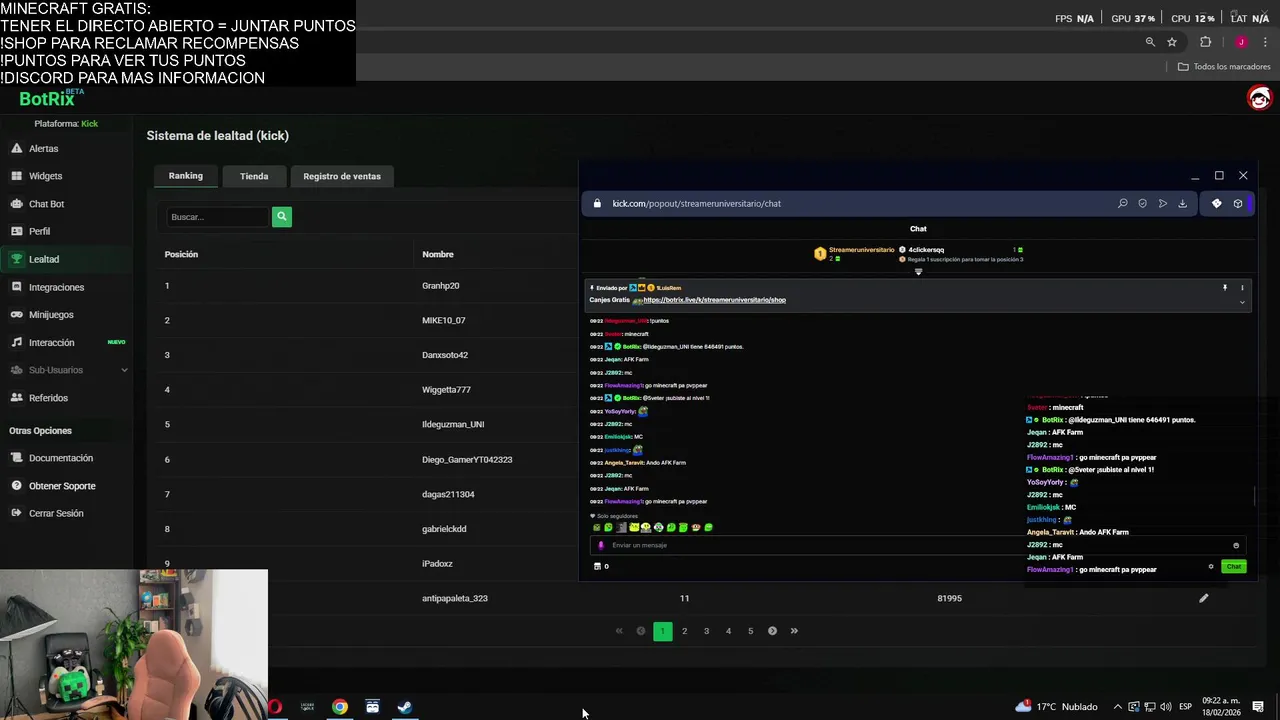Click the BotRix logo
The image size is (1280, 720).
(x=47, y=99)
